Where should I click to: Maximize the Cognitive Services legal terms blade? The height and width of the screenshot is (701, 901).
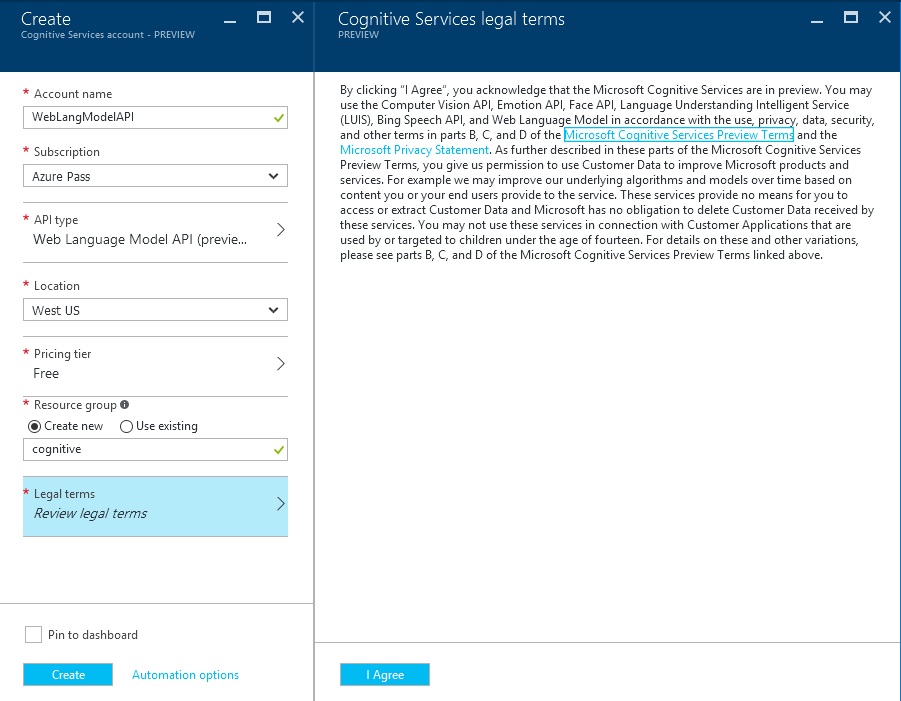pos(851,17)
